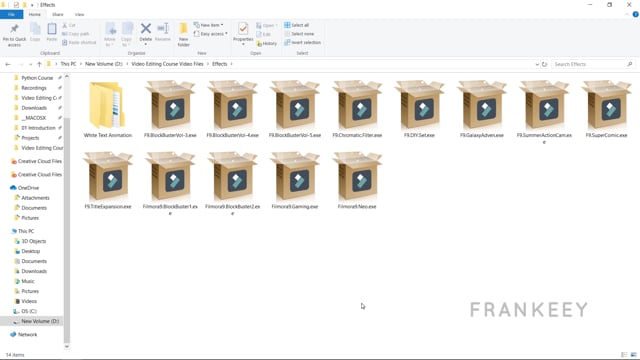Click Invert selection
The image size is (640, 360).
click(302, 42)
